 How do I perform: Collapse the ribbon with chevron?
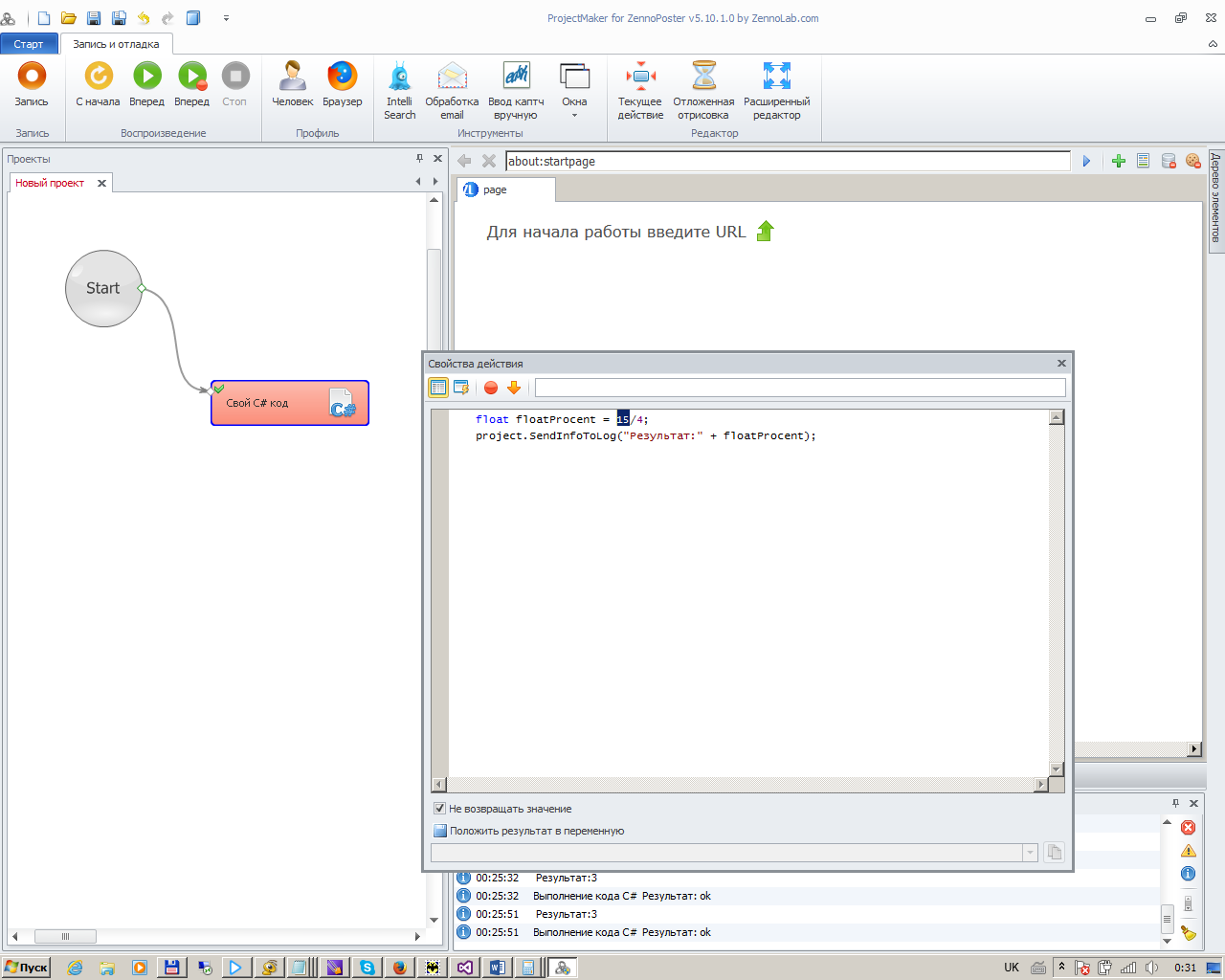tap(1213, 44)
